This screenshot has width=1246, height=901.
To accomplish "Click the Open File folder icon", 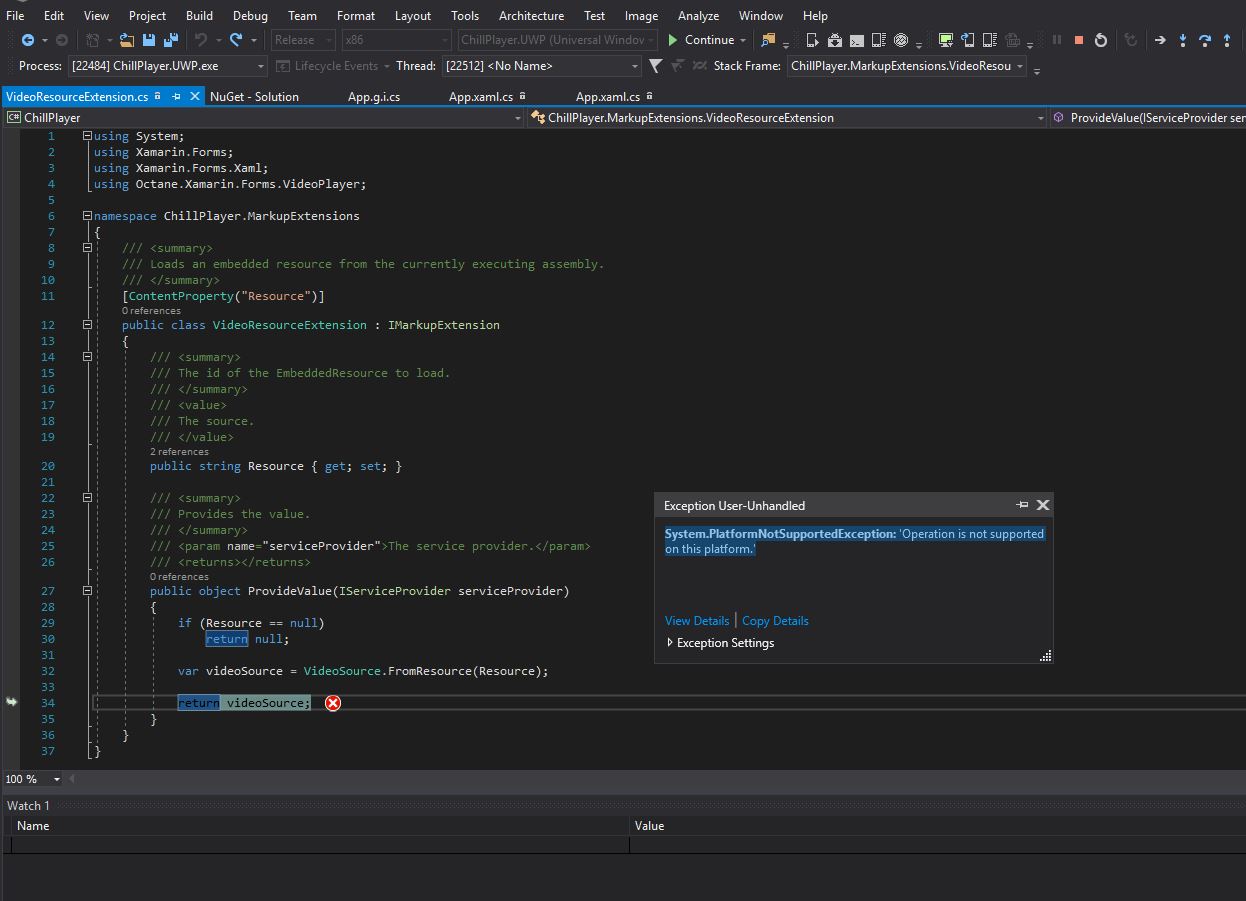I will [127, 40].
